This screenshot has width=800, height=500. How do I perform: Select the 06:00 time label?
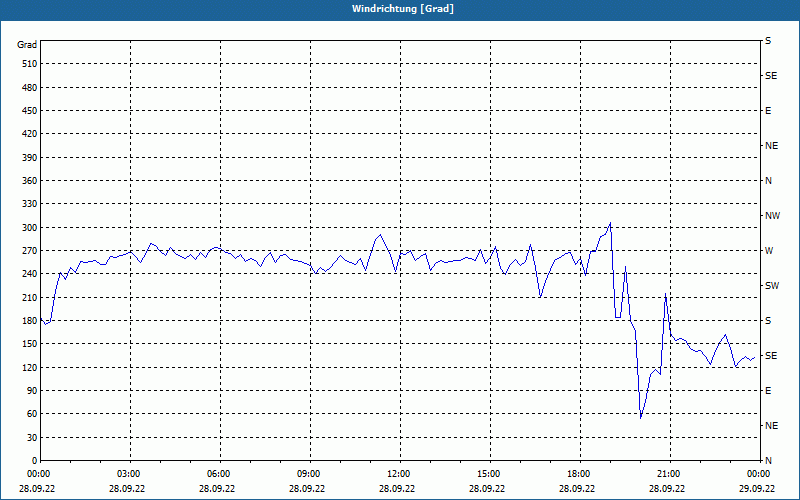219,474
